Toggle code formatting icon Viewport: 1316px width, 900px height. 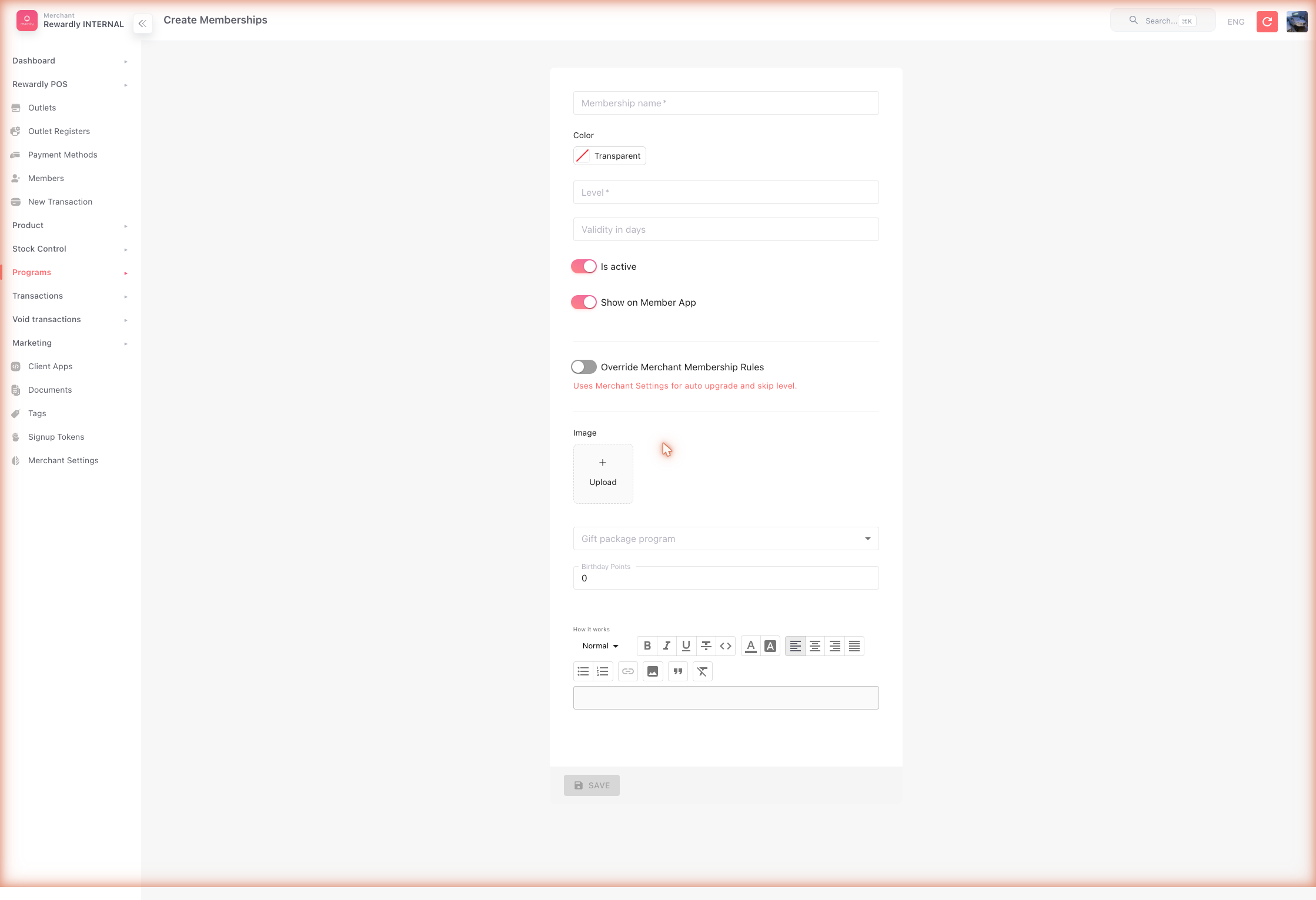click(x=726, y=646)
